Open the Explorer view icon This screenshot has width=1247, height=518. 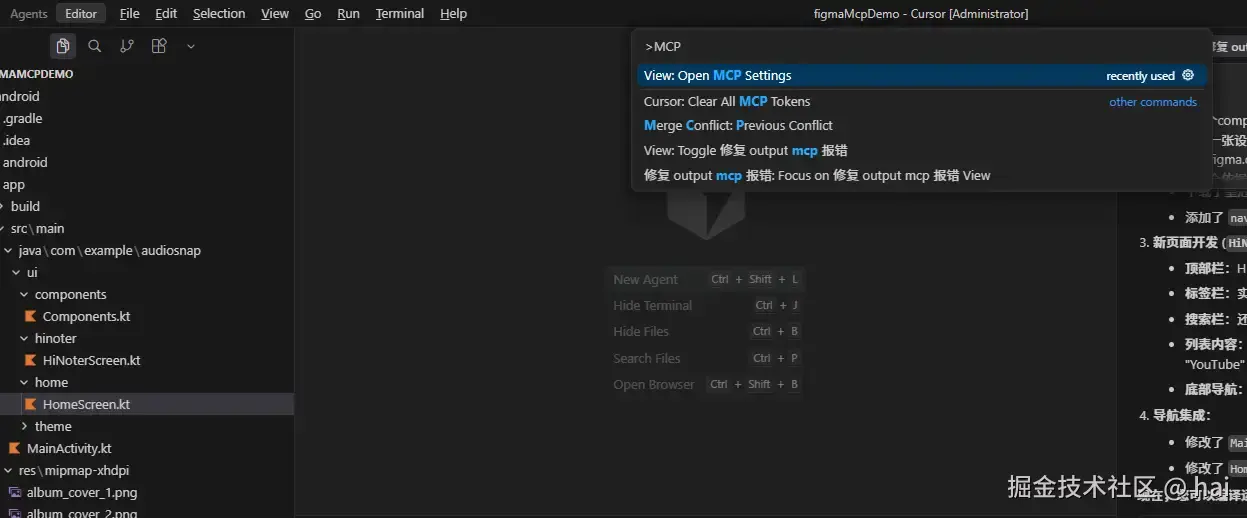click(x=63, y=46)
